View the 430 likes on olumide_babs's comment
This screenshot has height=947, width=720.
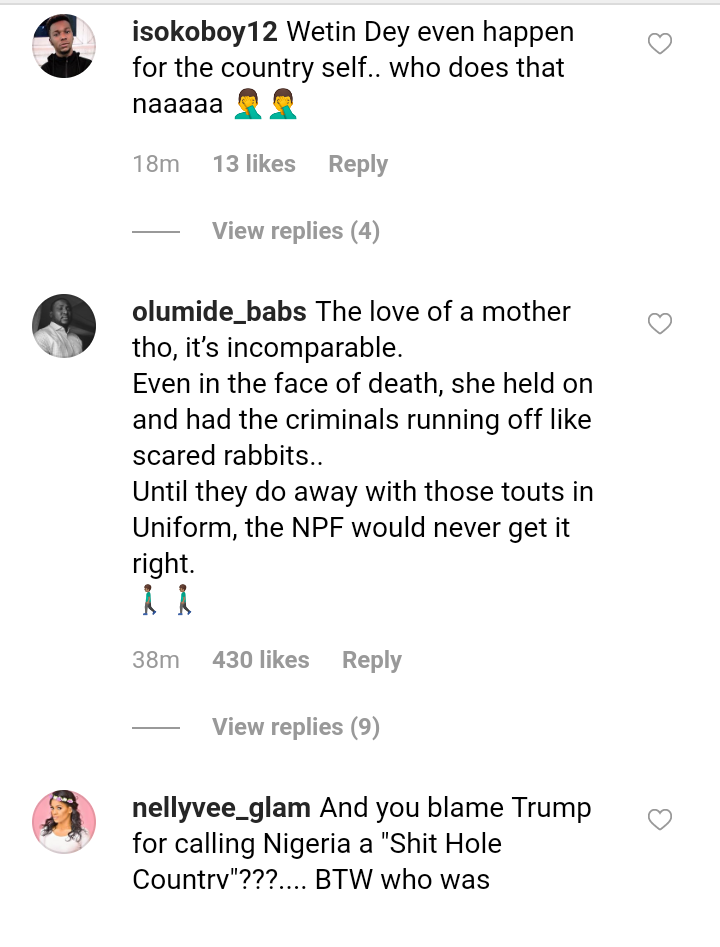(261, 660)
